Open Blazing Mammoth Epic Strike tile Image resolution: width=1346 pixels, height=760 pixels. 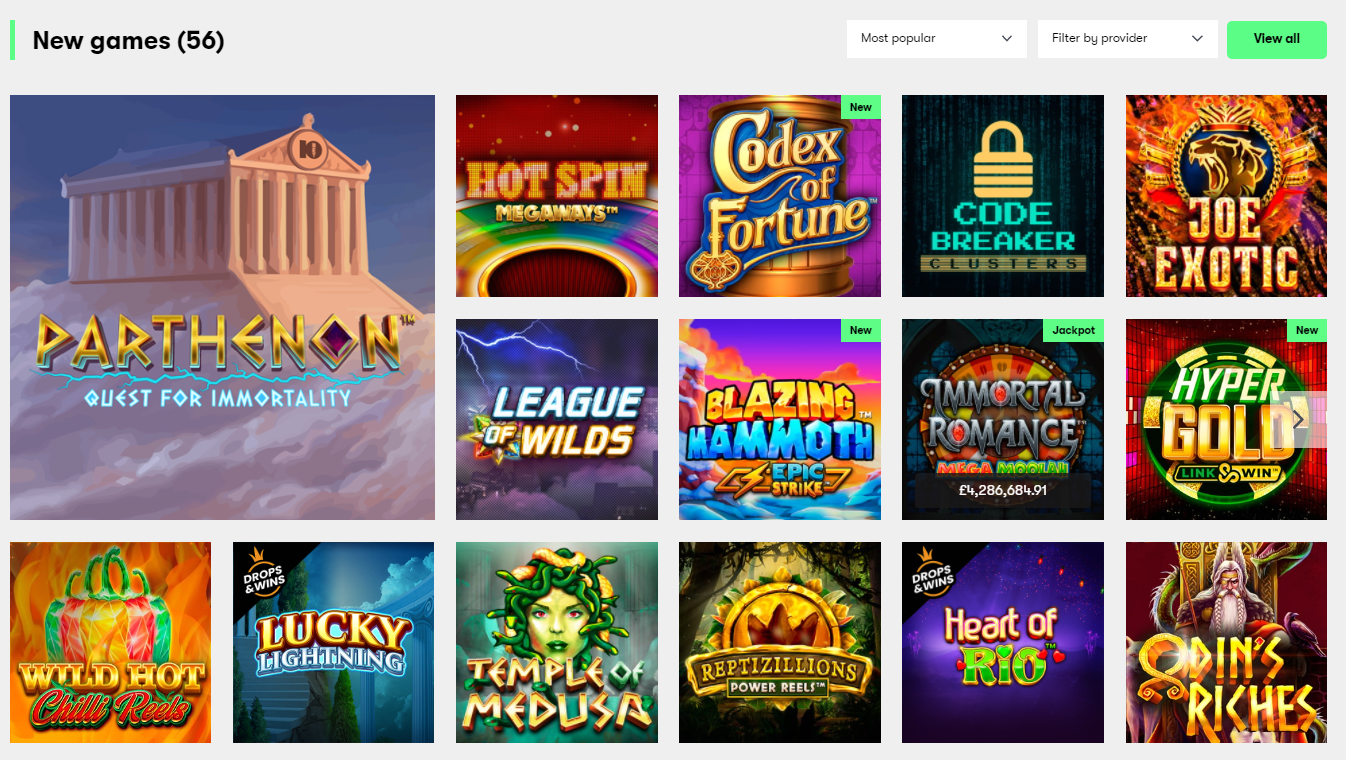pyautogui.click(x=780, y=419)
